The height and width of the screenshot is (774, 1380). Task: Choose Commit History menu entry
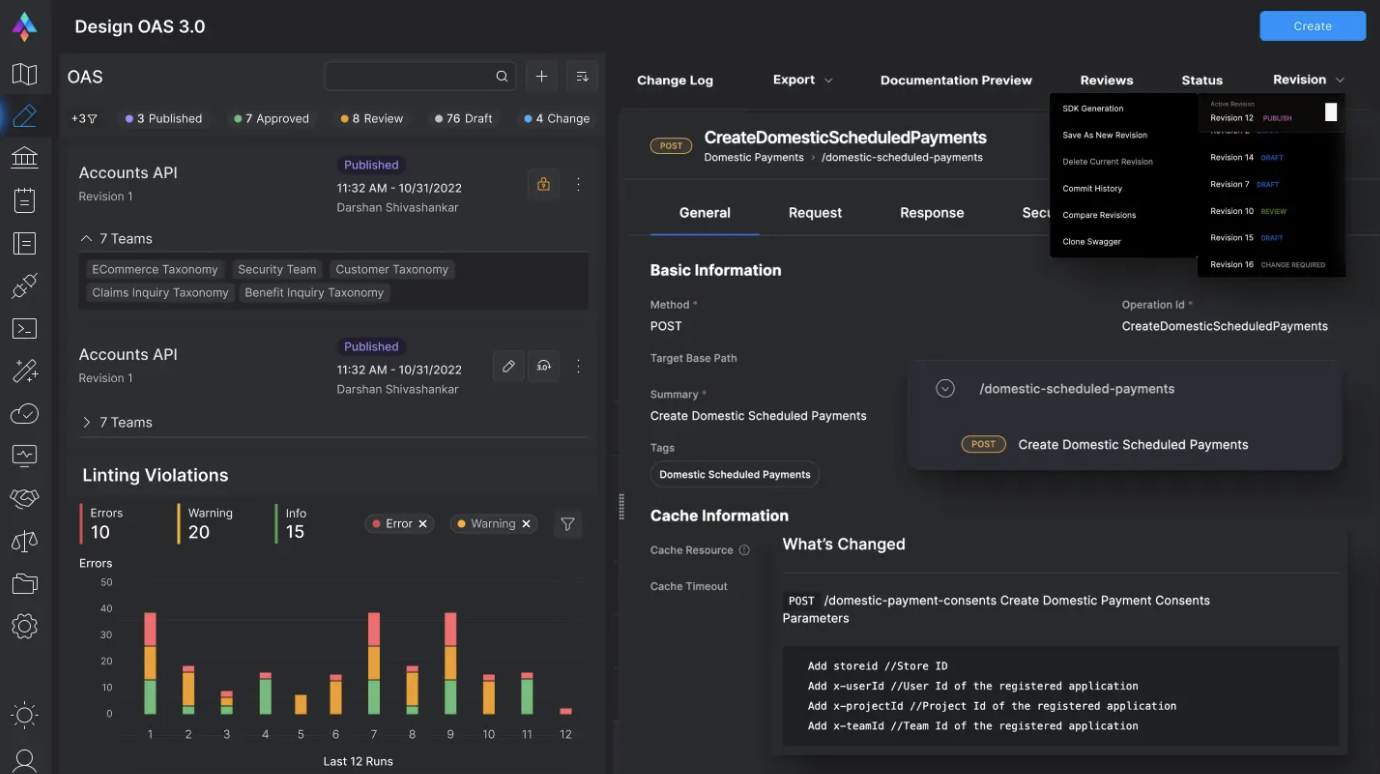click(1092, 189)
